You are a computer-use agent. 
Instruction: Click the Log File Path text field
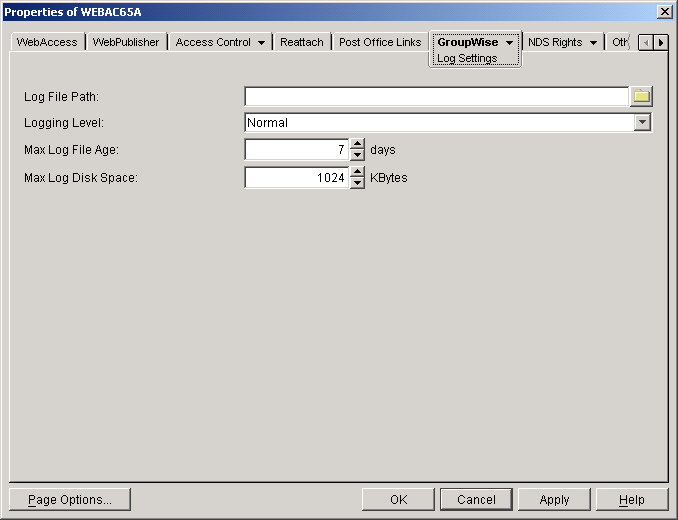click(x=435, y=96)
